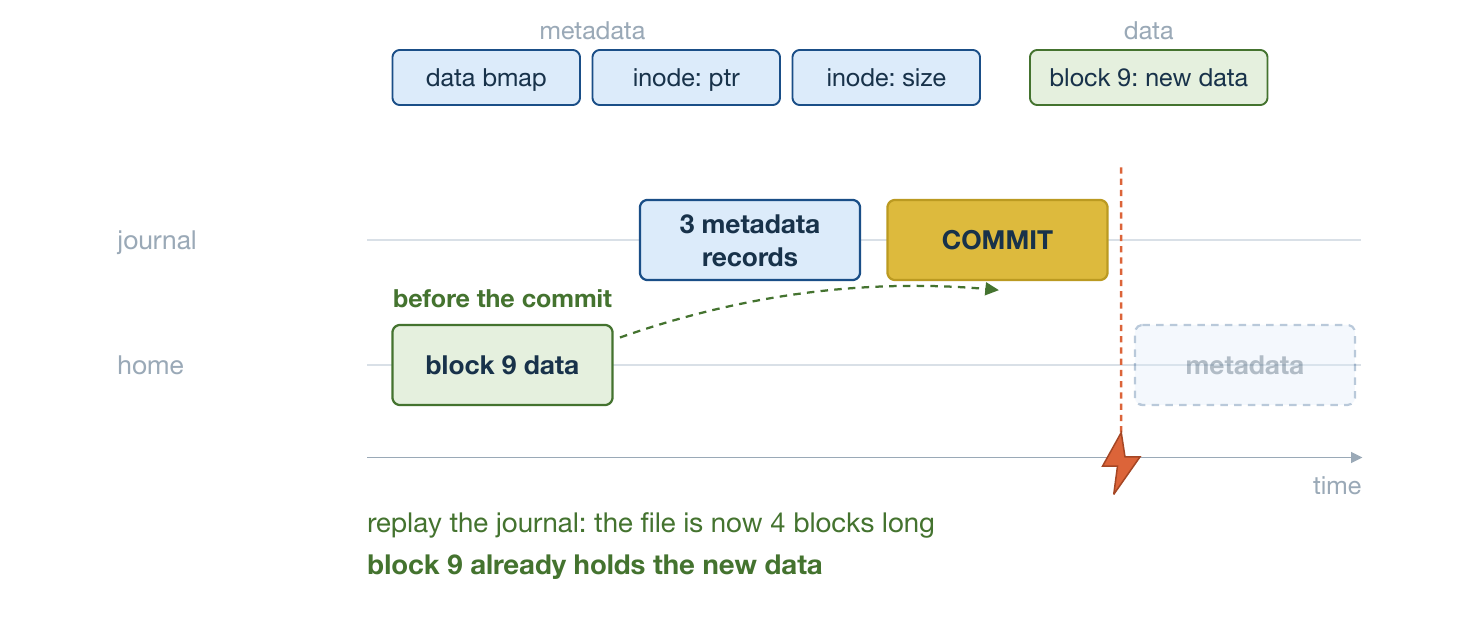
Task: Click the home lane label
Action: click(151, 365)
